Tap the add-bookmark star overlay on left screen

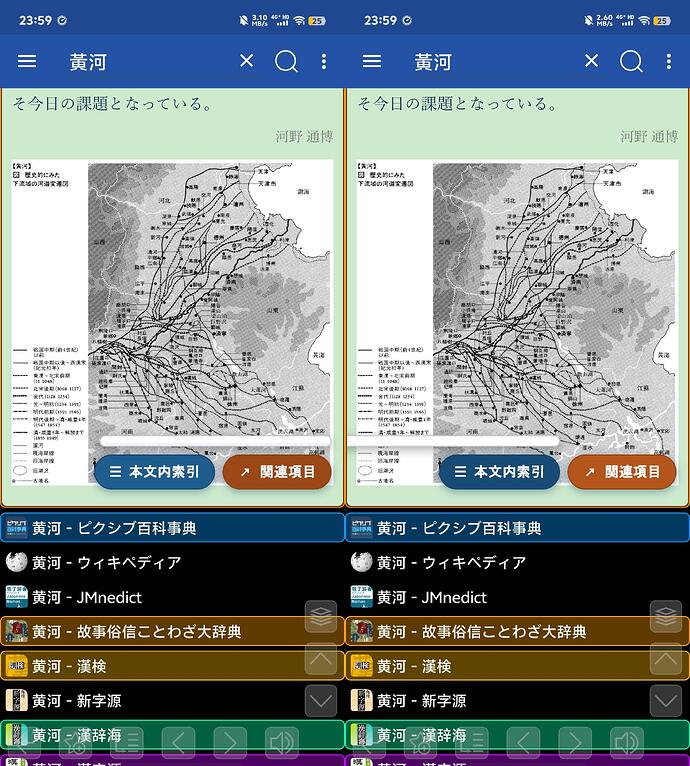75,744
